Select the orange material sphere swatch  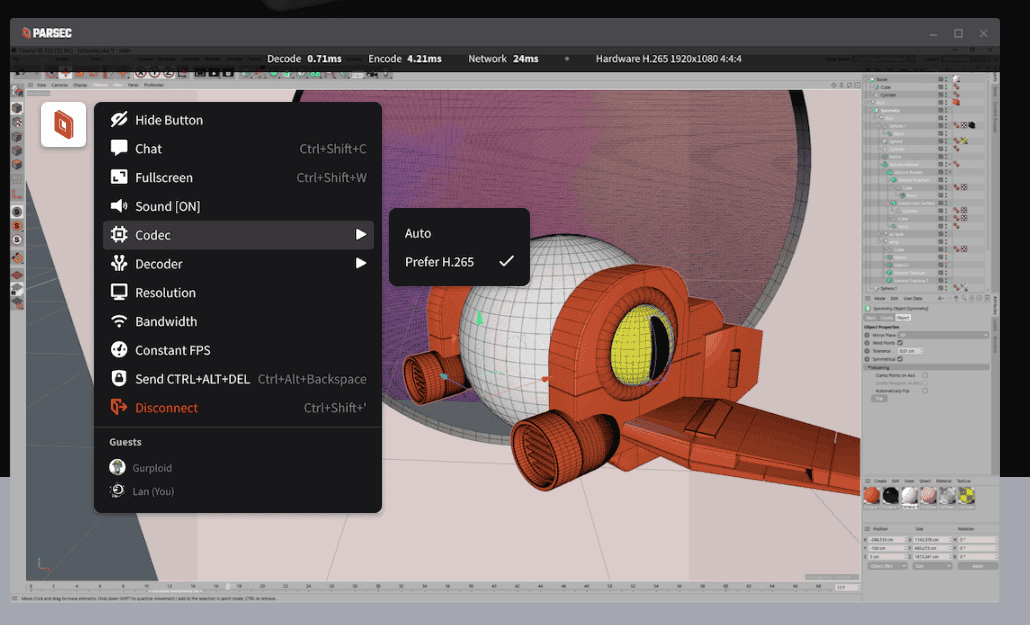click(x=872, y=496)
